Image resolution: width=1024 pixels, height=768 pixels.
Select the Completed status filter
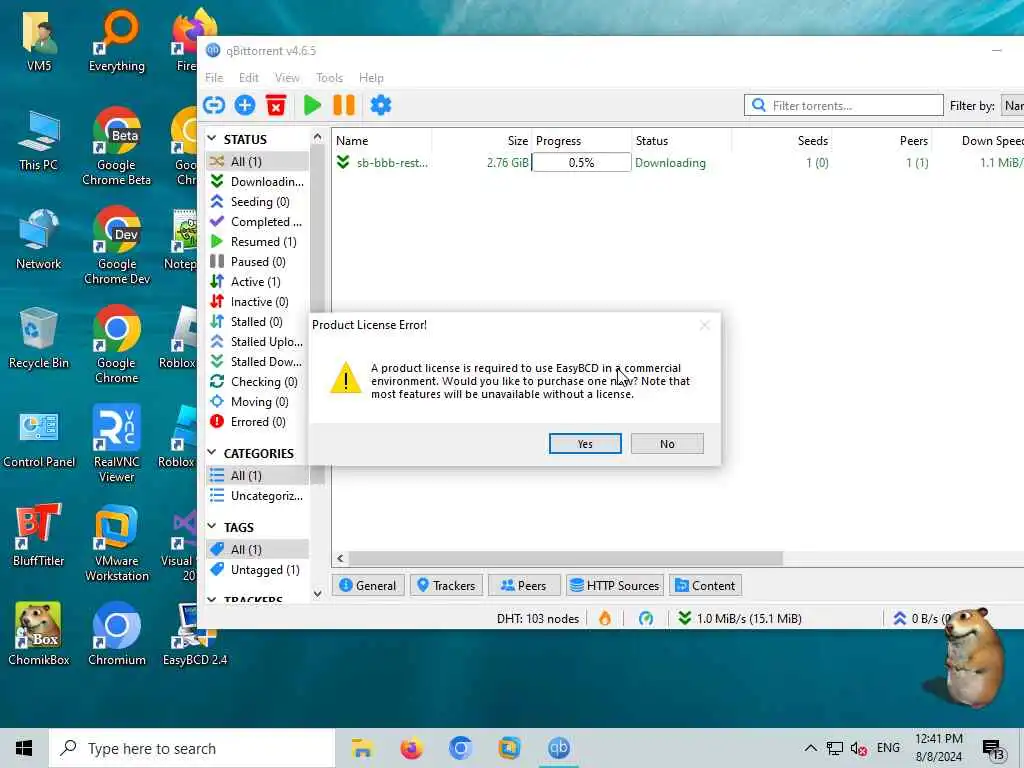[x=257, y=222]
